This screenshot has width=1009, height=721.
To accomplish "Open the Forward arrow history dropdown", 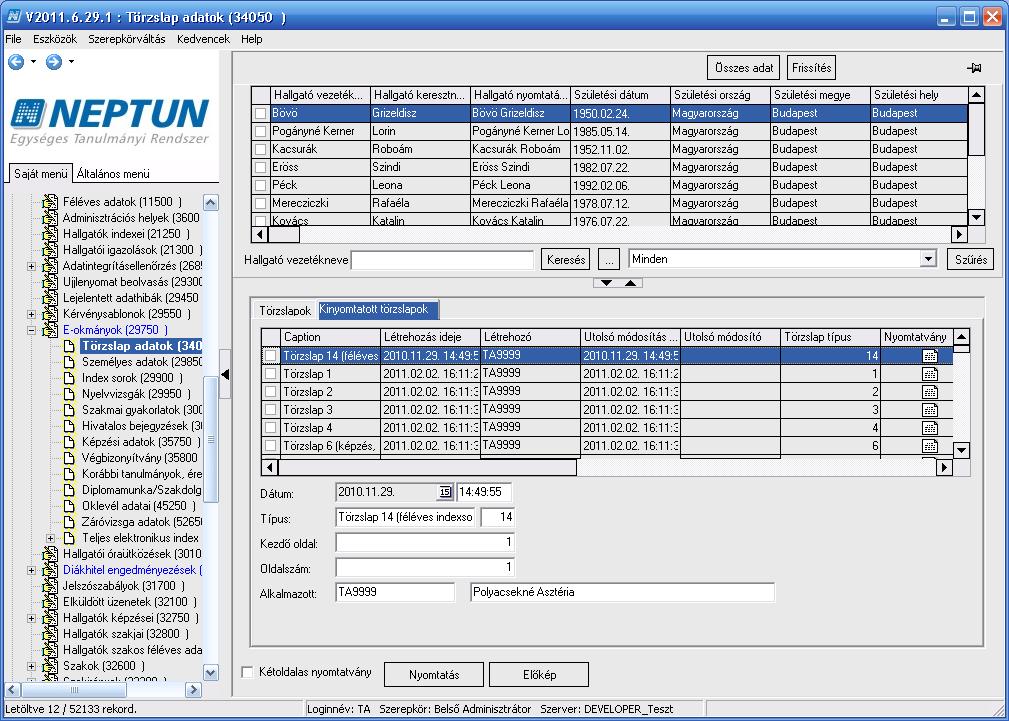I will 71,62.
